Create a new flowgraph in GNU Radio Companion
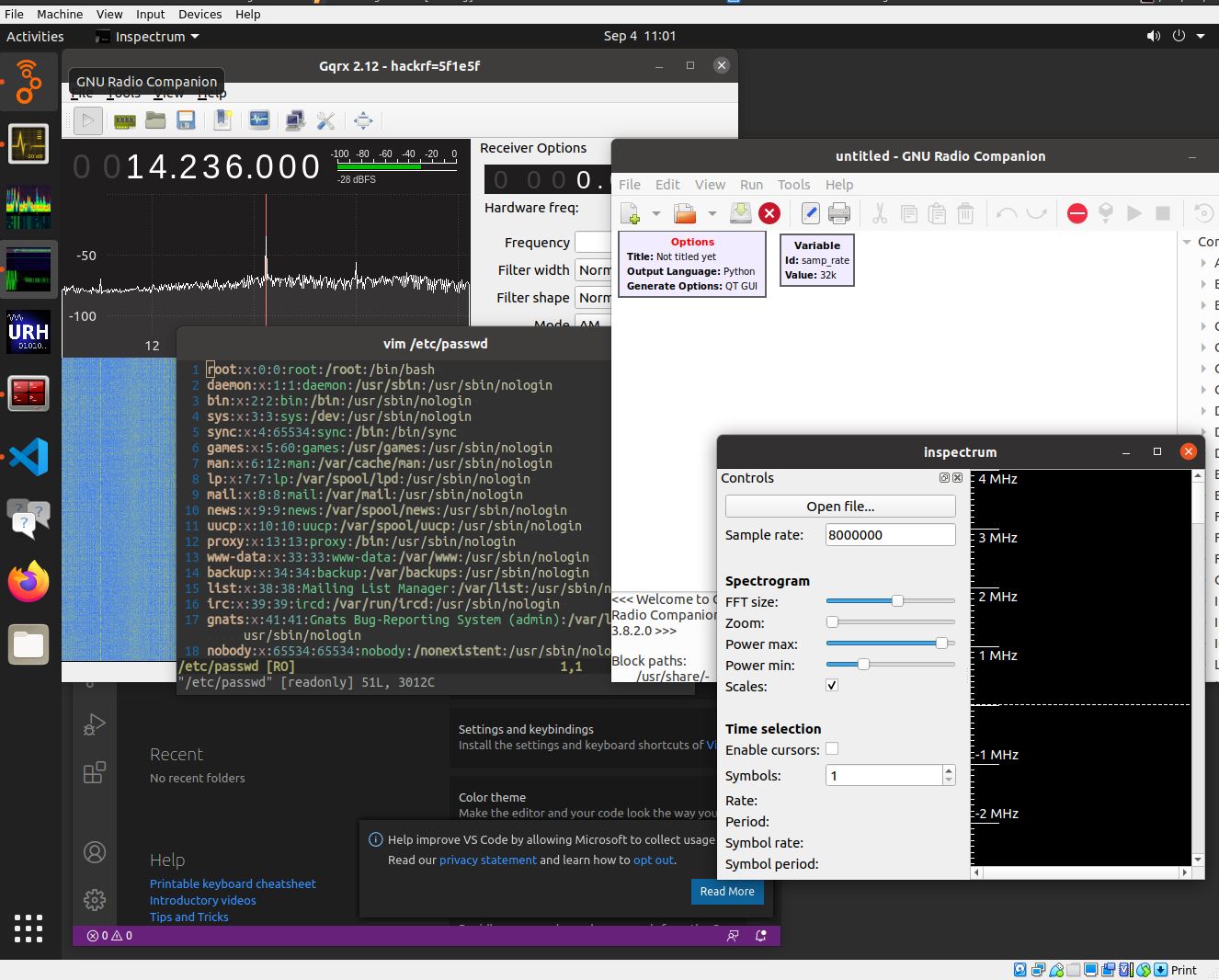The width and height of the screenshot is (1219, 980). click(631, 212)
